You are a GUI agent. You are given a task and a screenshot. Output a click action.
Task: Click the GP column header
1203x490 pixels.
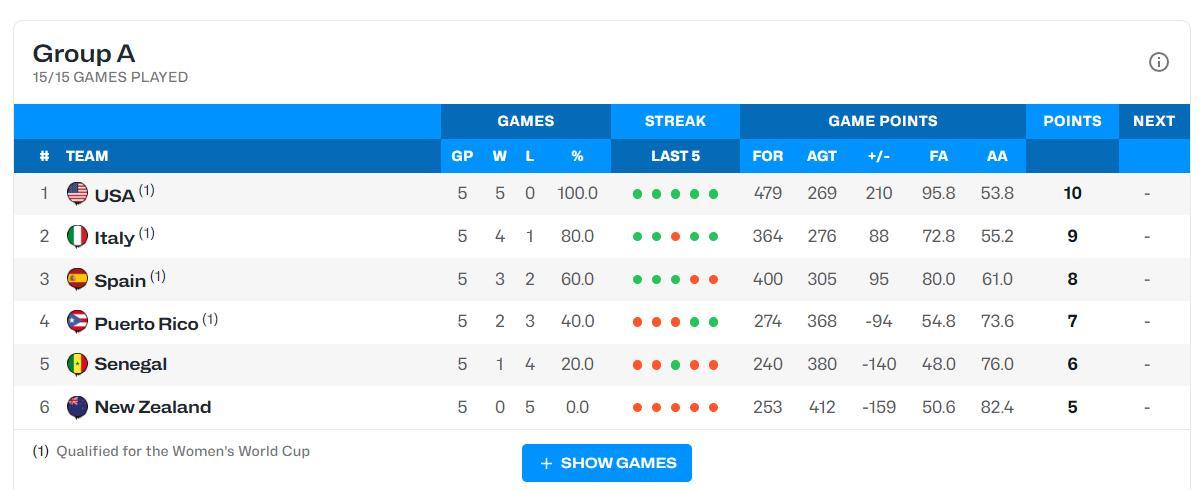(462, 156)
